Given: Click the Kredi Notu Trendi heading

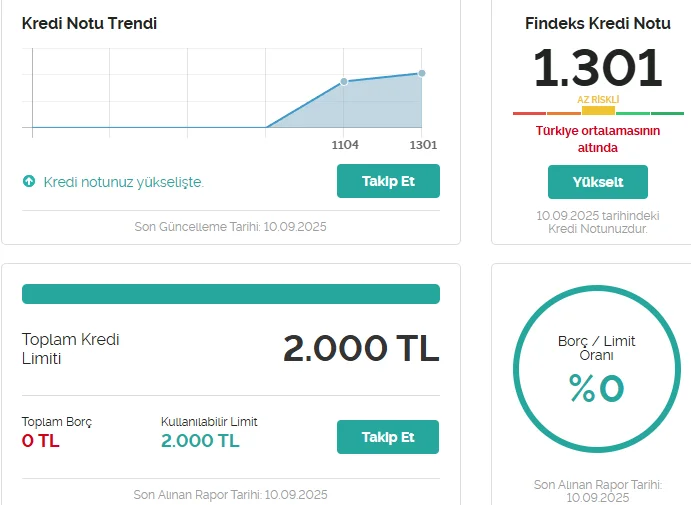Looking at the screenshot, I should [89, 23].
